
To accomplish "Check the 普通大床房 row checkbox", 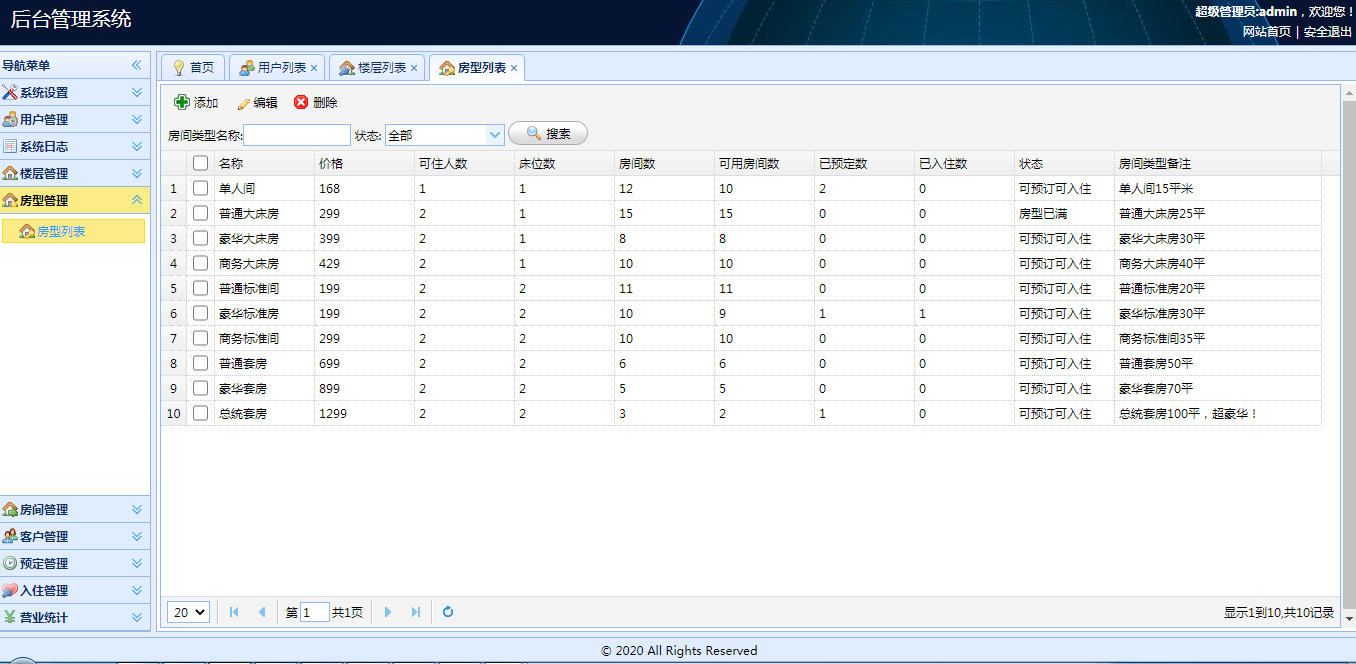I will pos(201,213).
